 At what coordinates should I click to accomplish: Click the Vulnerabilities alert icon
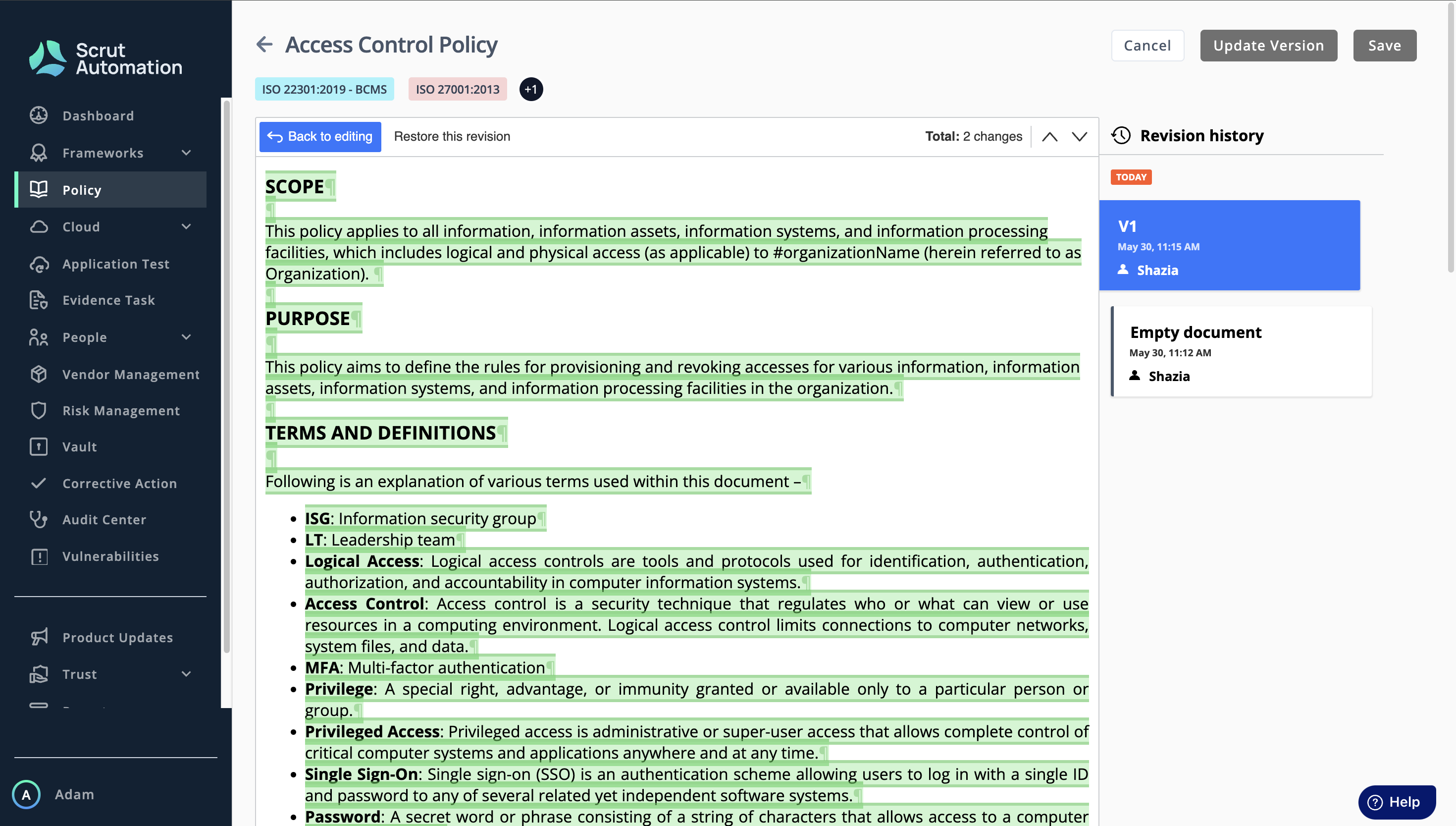[x=39, y=556]
